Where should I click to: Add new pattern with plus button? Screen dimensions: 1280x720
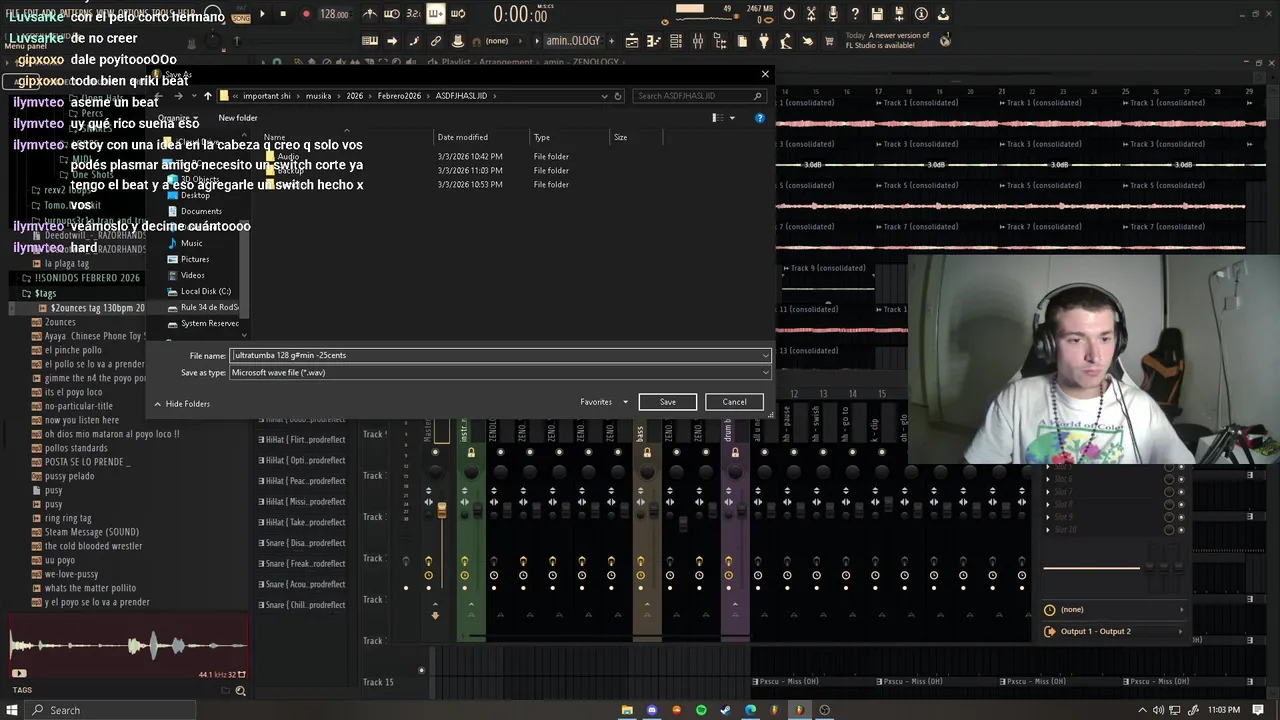[611, 41]
